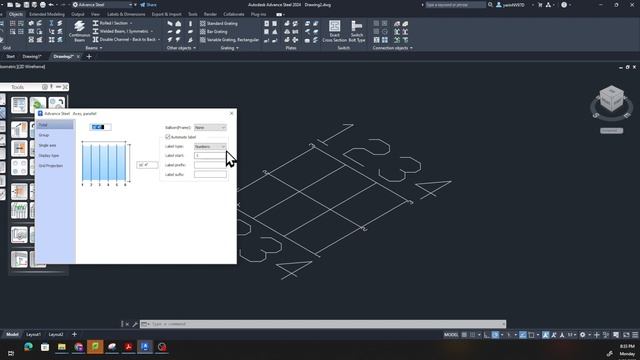Select Welded Beam, I Symmetric tool
This screenshot has width=640, height=360.
coord(120,31)
